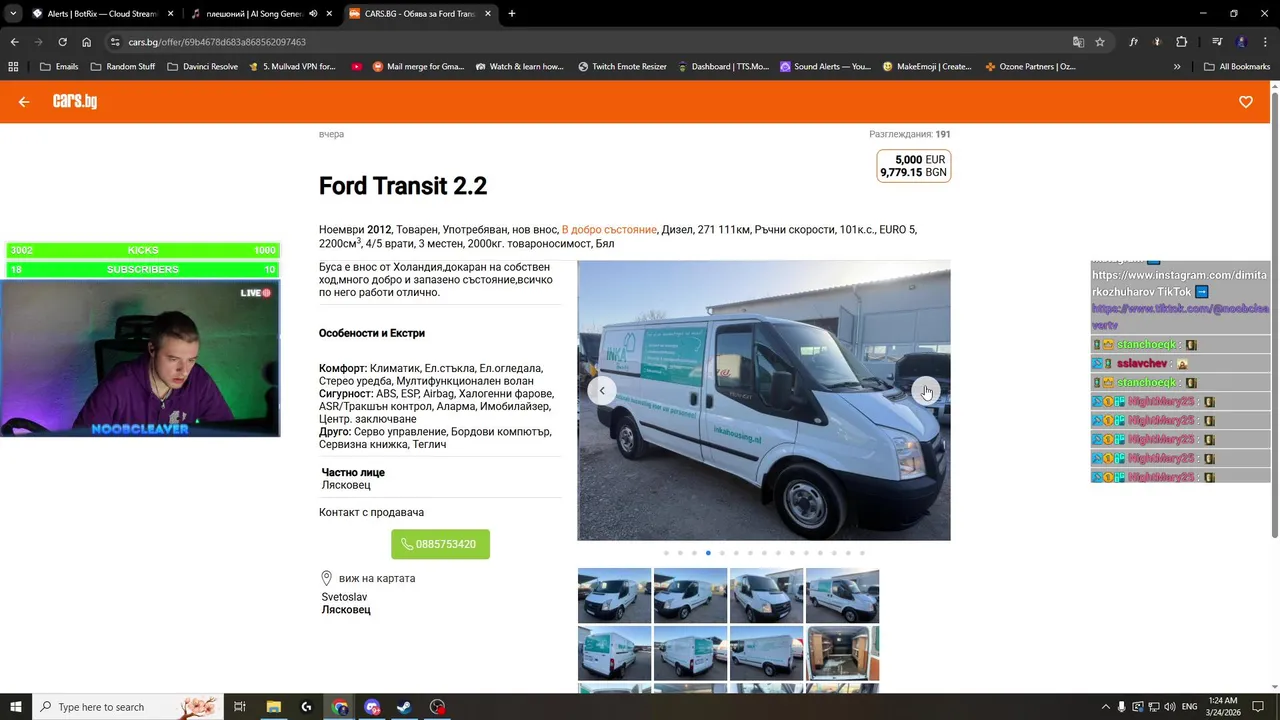This screenshot has width=1280, height=720.
Task: Open the open cargo area thumbnail
Action: (842, 654)
